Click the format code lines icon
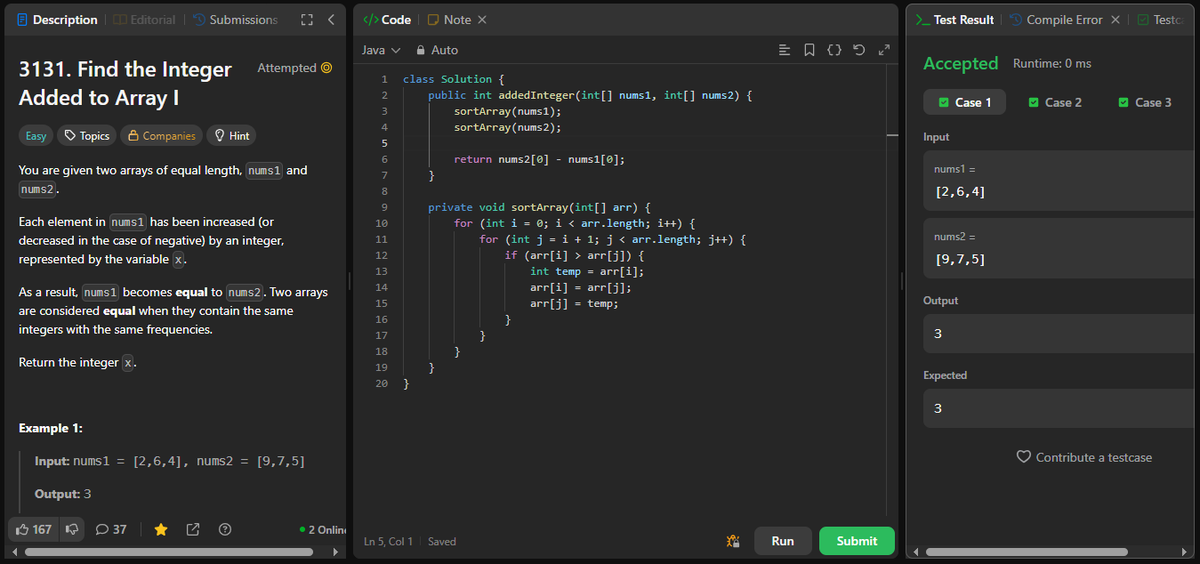Viewport: 1200px width, 564px height. [x=785, y=50]
